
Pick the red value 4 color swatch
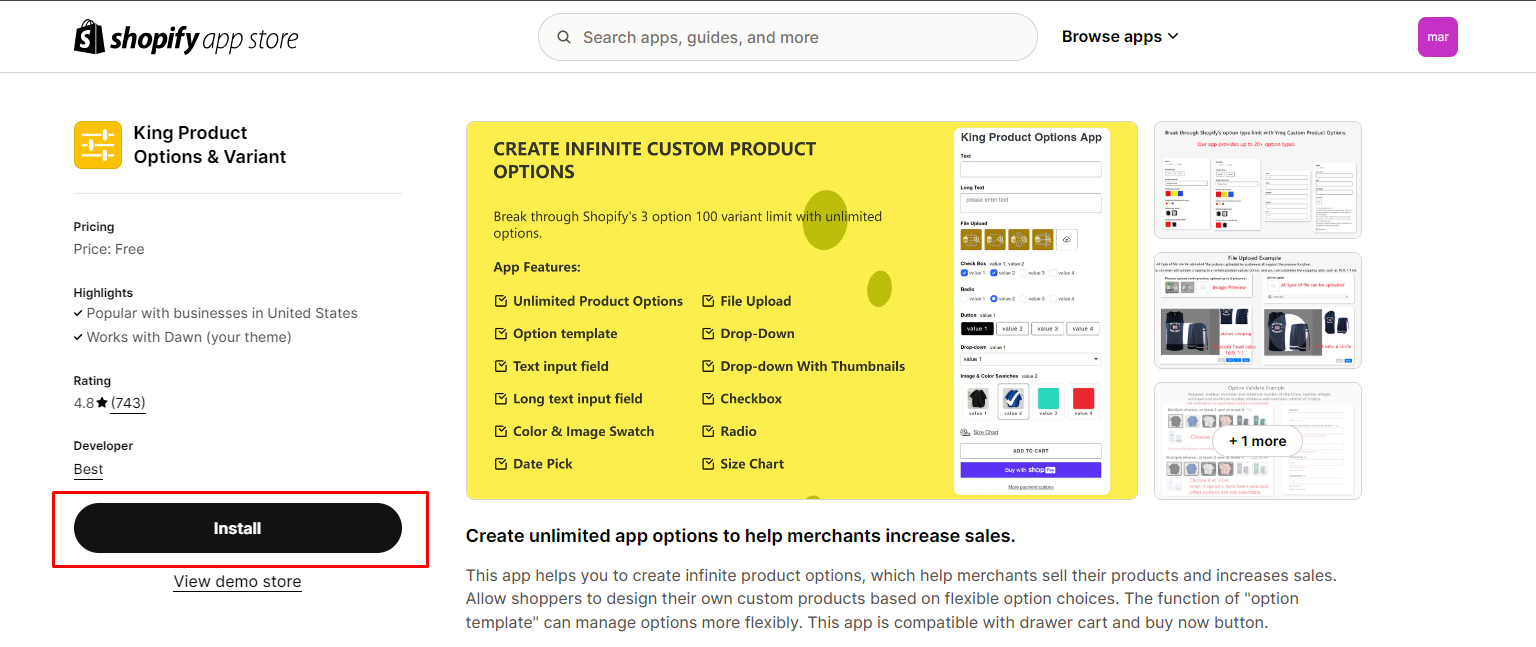(x=1082, y=397)
